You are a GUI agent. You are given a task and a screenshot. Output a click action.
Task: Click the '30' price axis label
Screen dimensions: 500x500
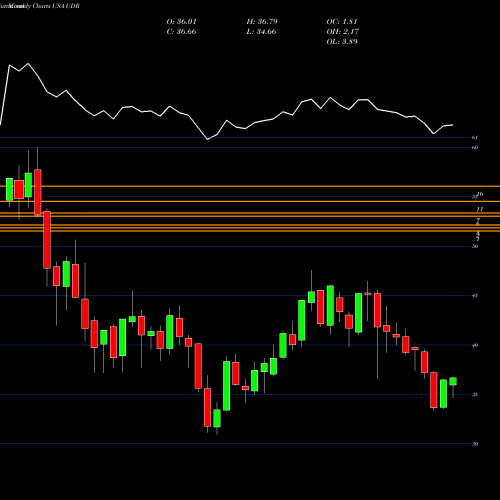[x=475, y=444]
